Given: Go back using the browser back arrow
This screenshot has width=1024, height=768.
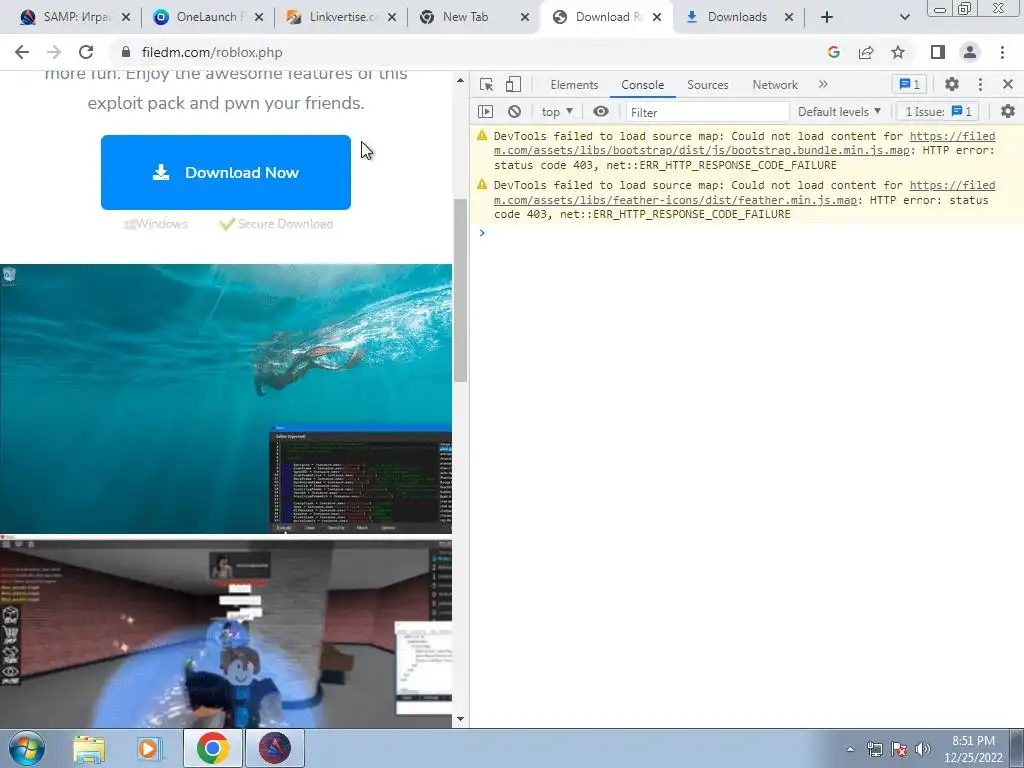Looking at the screenshot, I should point(22,52).
